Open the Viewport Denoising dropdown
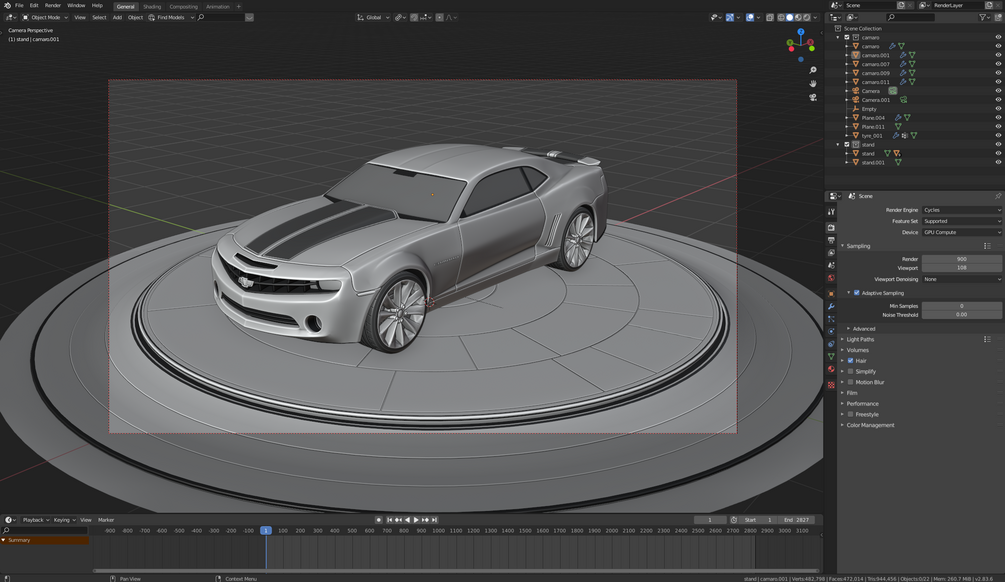Viewport: 1005px width, 582px height. (961, 279)
